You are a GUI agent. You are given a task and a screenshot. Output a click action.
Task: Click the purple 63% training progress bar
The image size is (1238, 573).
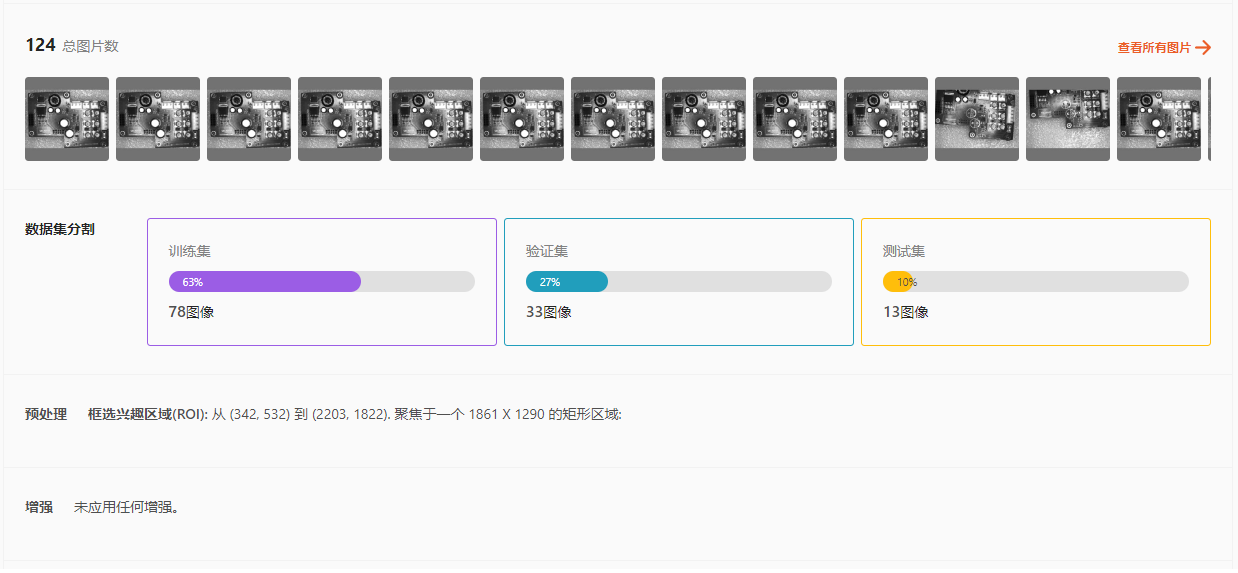265,282
